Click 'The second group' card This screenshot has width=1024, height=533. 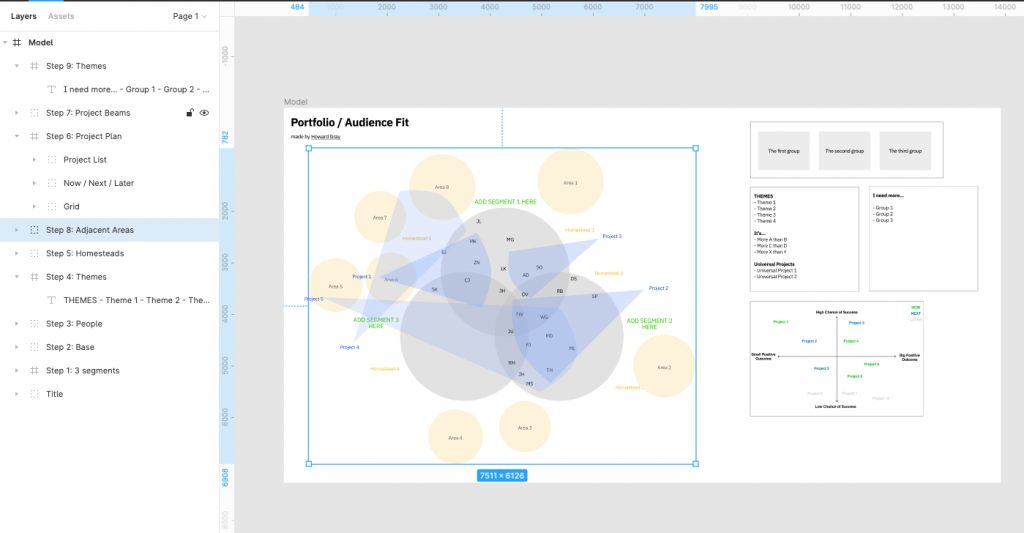click(x=844, y=151)
